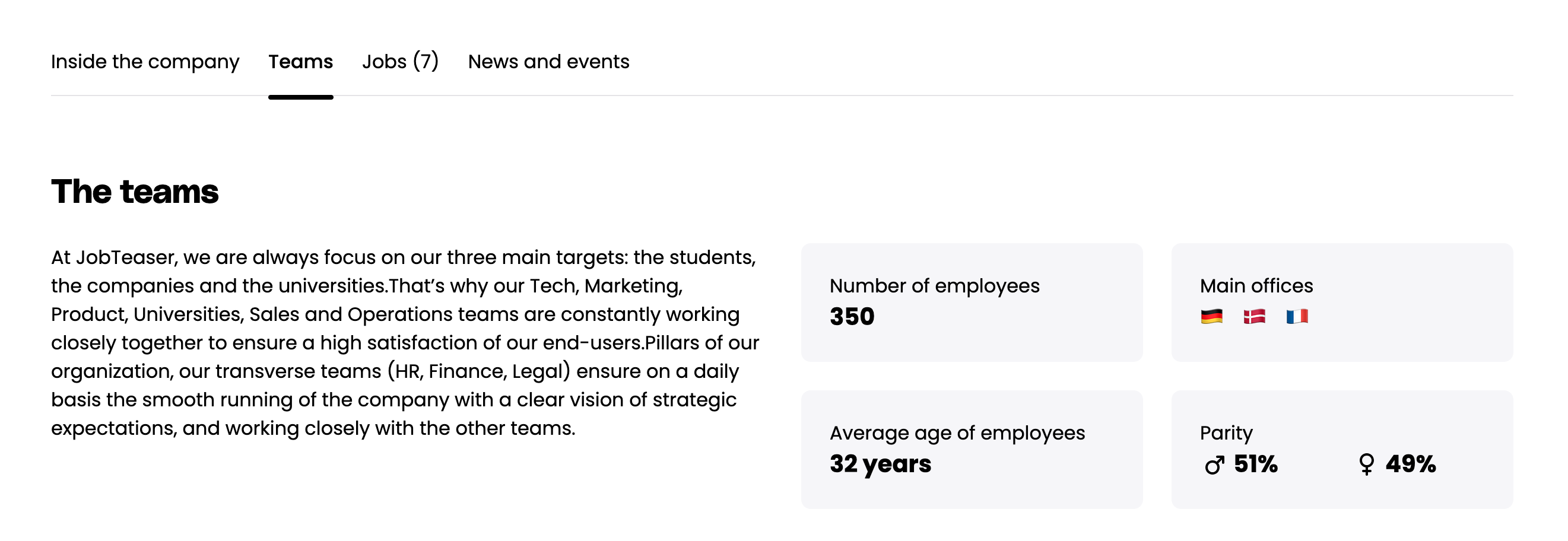Select the "32 years" value
Screen dimensions: 1568x541
click(x=880, y=464)
